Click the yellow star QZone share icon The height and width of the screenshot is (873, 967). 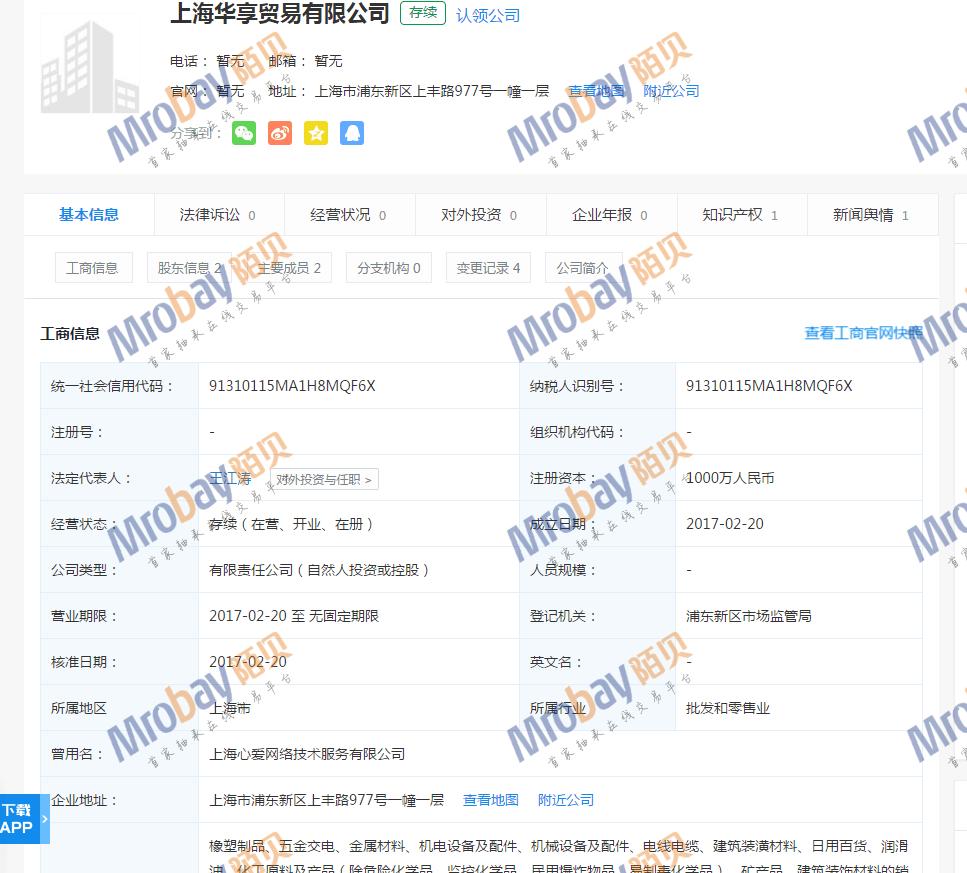(x=316, y=133)
